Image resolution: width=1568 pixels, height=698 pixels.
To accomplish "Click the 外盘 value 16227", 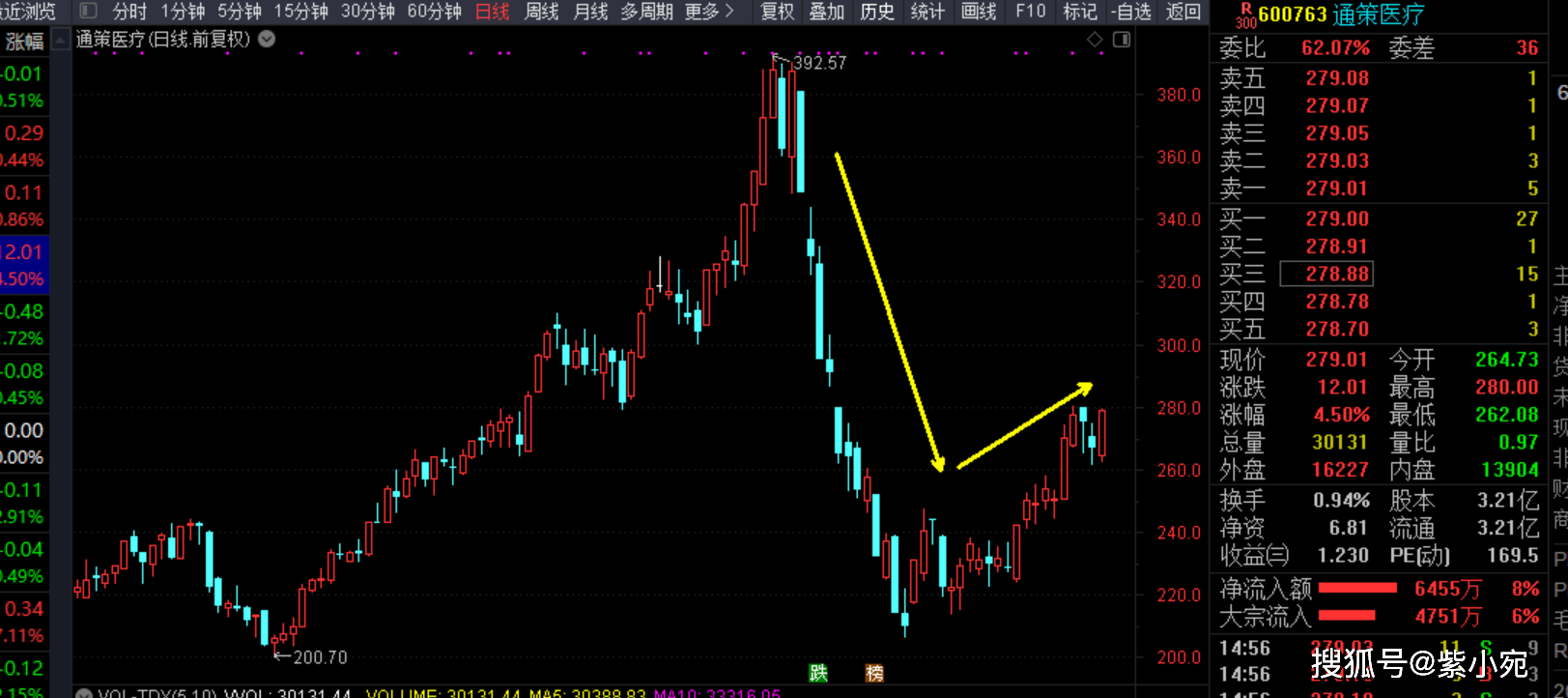I will (x=1340, y=470).
